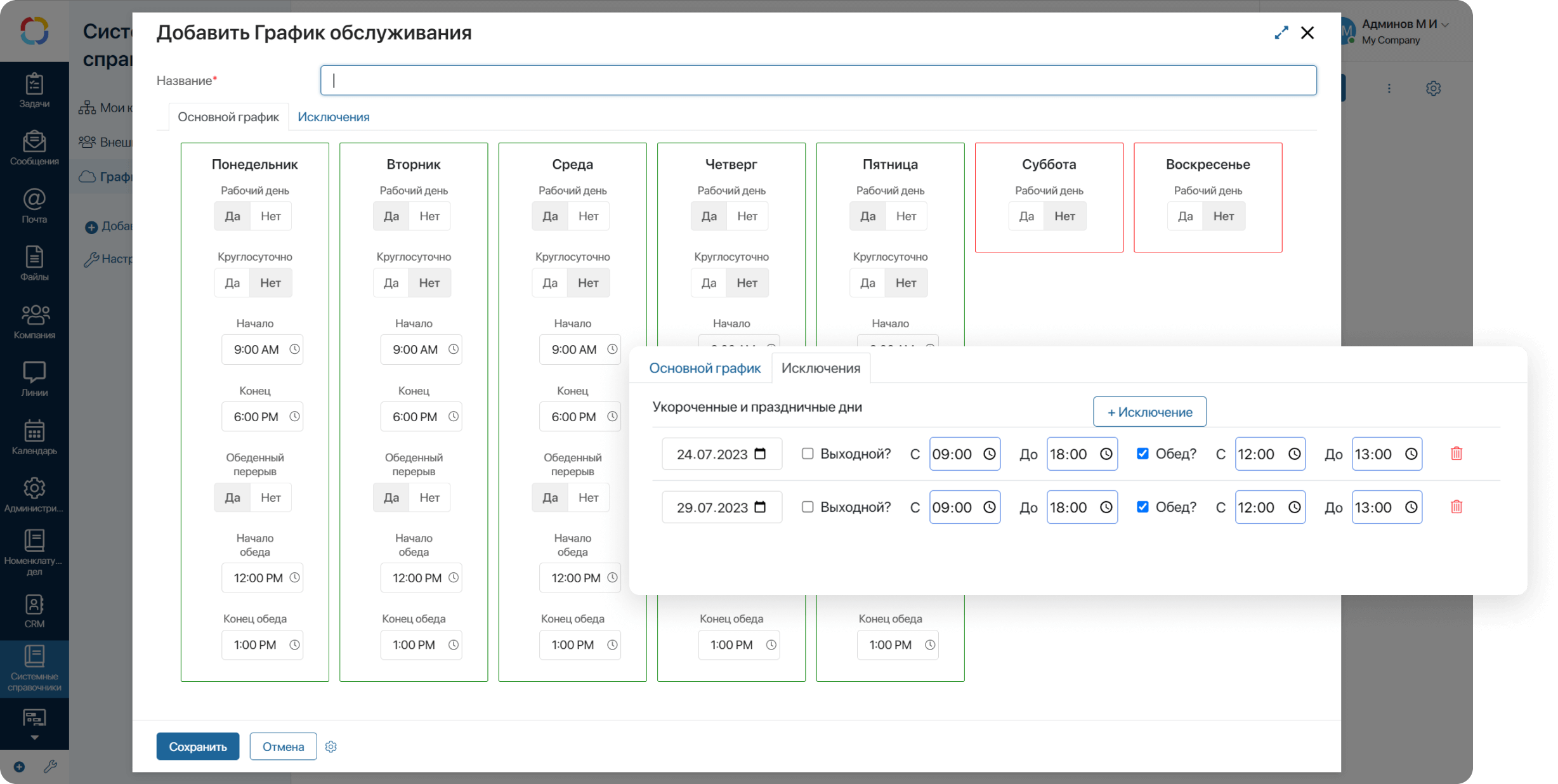Open 24.07.2023 lunch end 13:00 picker
The image size is (1558, 784).
point(1387,454)
